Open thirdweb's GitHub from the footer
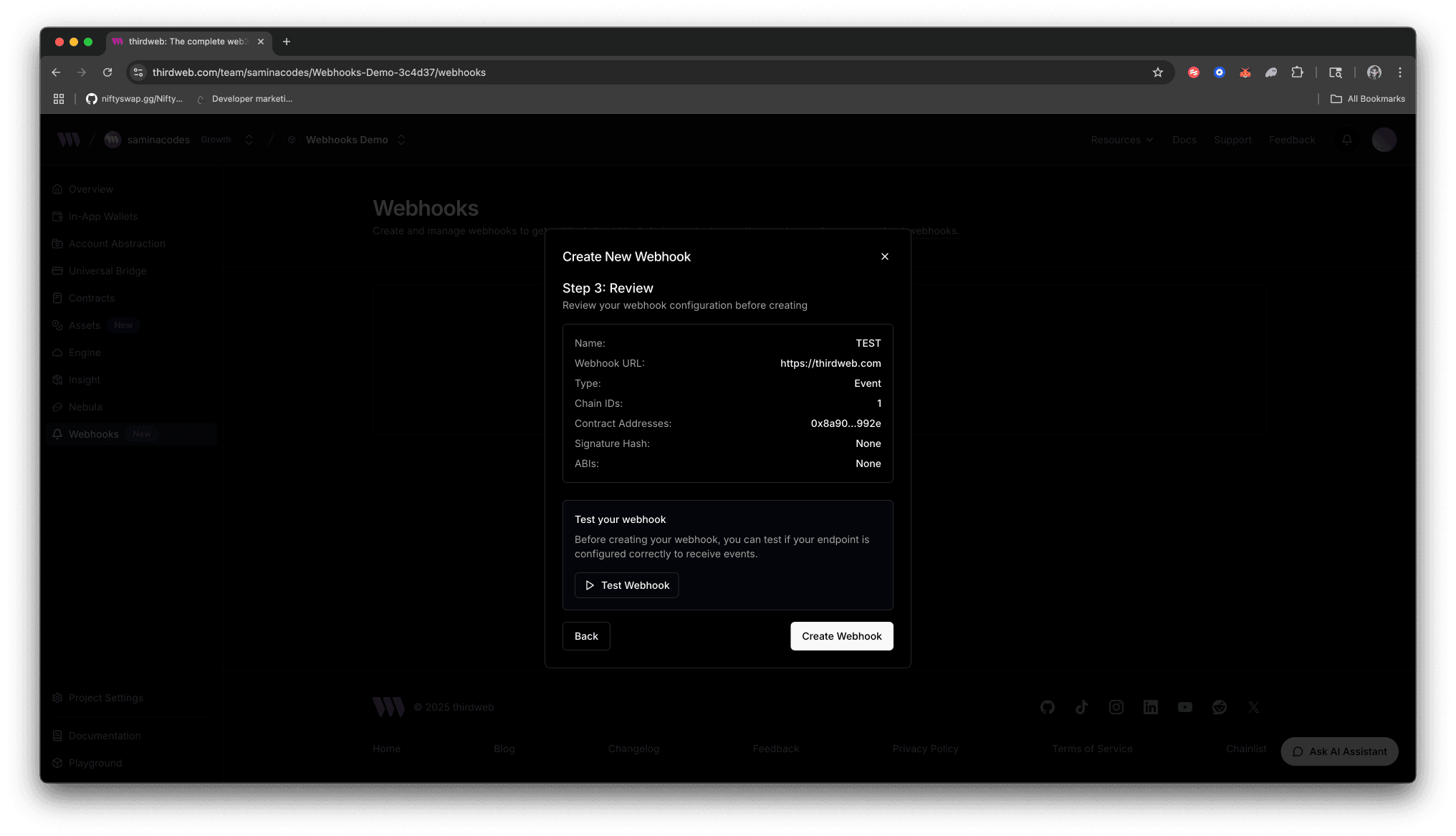Image resolution: width=1456 pixels, height=836 pixels. click(1047, 707)
